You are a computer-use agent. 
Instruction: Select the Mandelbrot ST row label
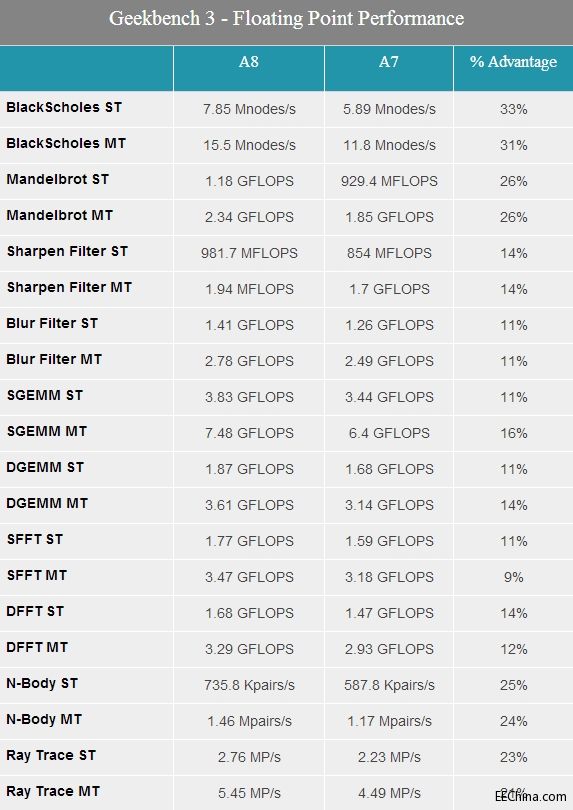click(58, 179)
